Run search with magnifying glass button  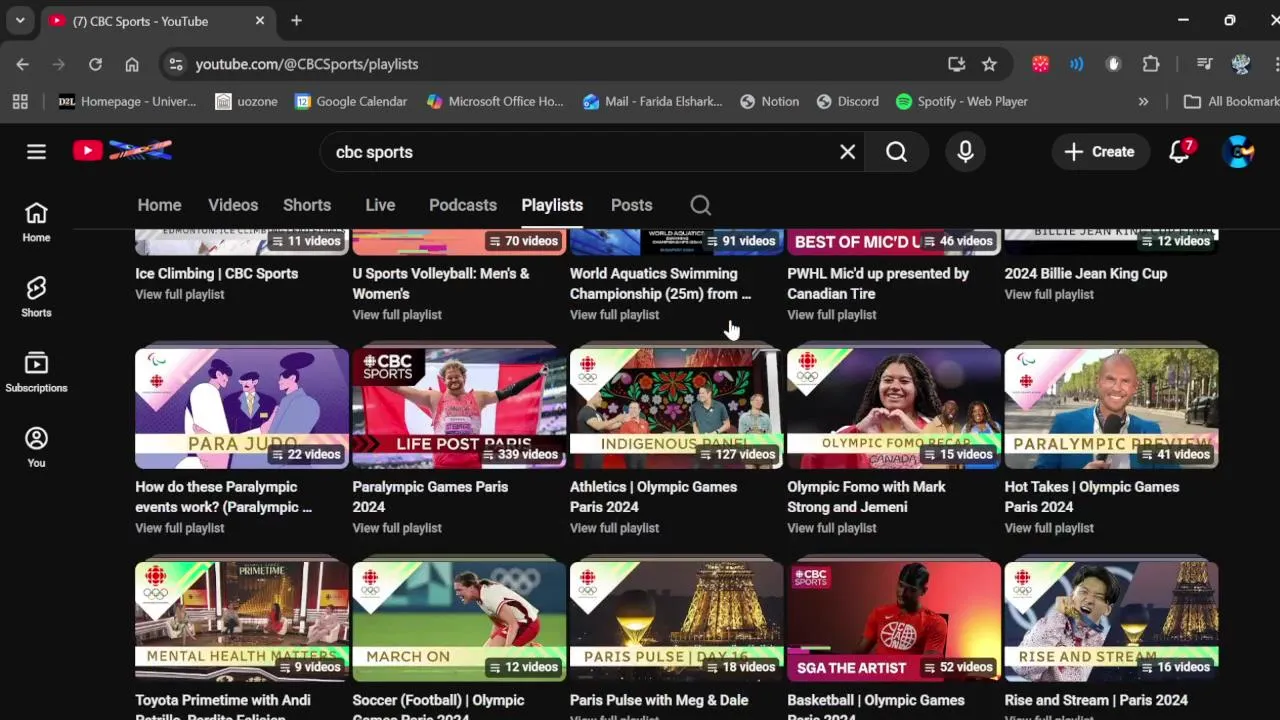tap(896, 152)
